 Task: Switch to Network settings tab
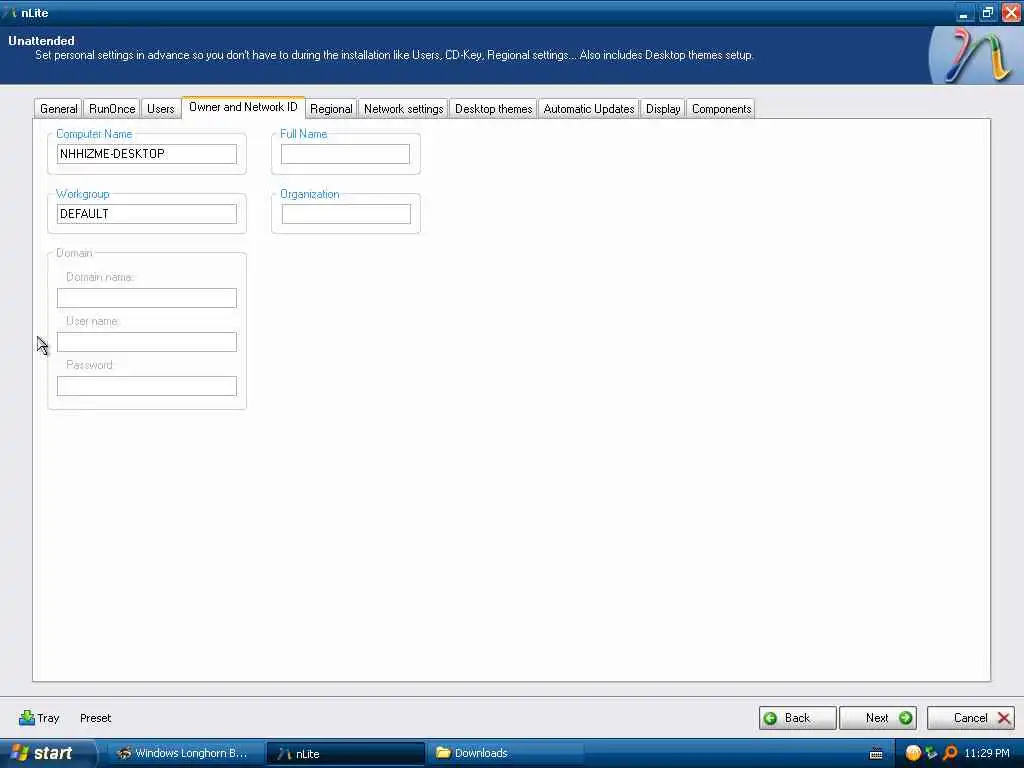coord(404,108)
